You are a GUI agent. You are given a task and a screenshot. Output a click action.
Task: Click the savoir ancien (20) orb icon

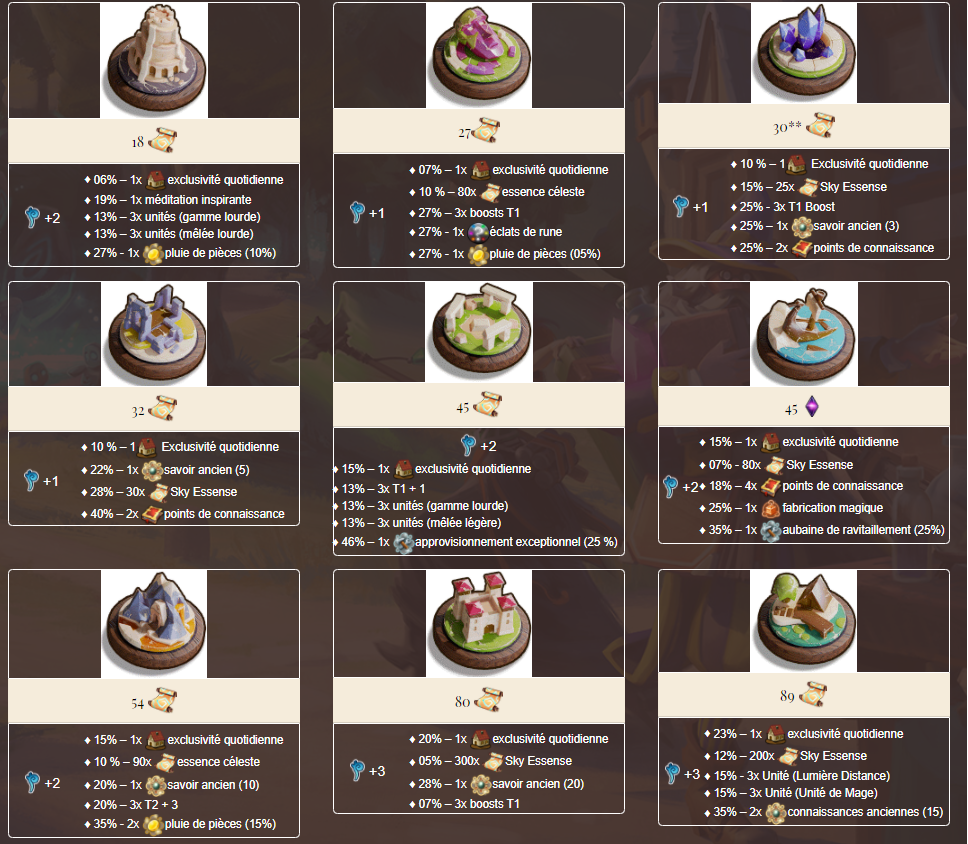(x=480, y=784)
